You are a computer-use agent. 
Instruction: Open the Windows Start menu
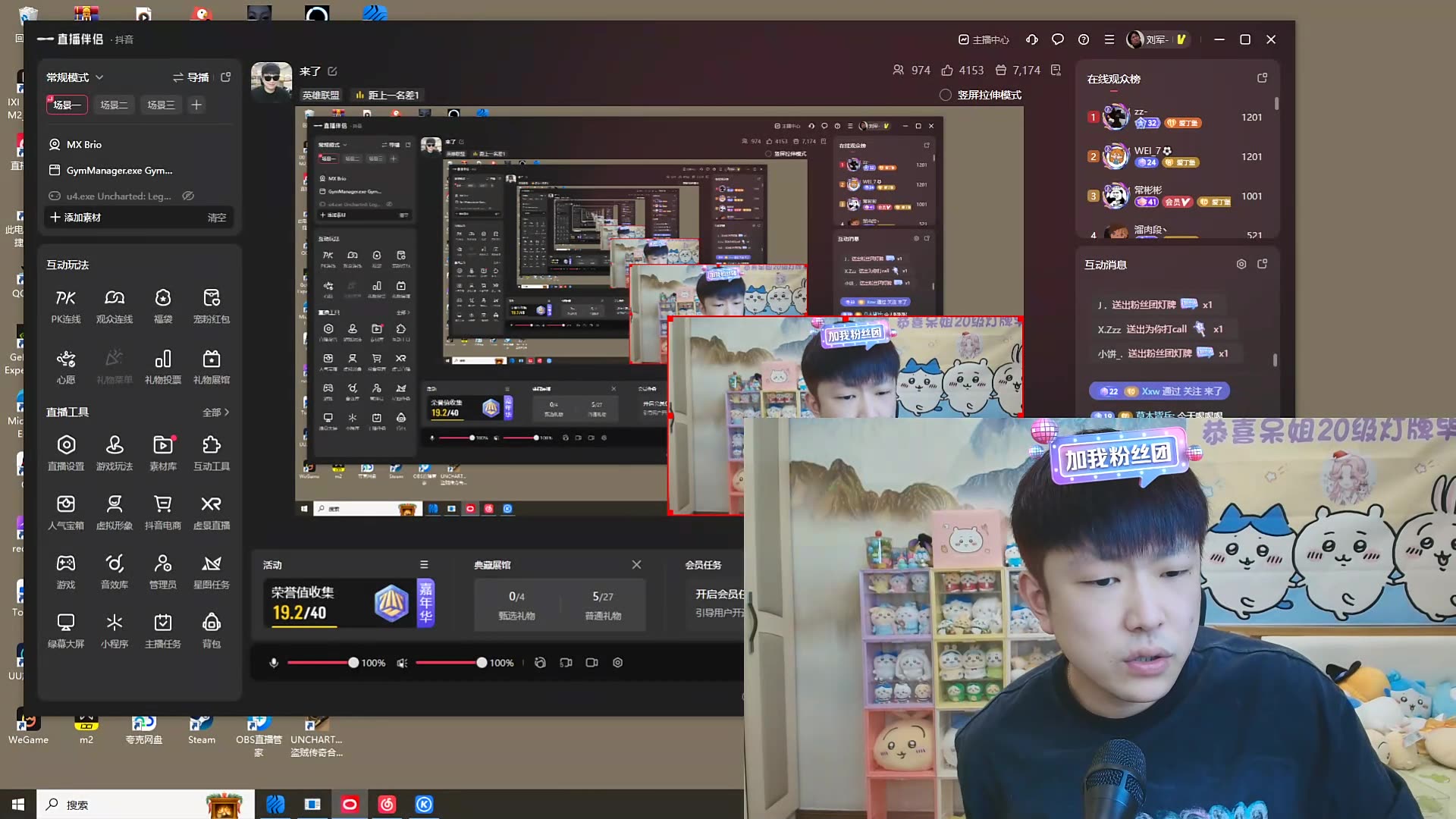click(x=18, y=805)
